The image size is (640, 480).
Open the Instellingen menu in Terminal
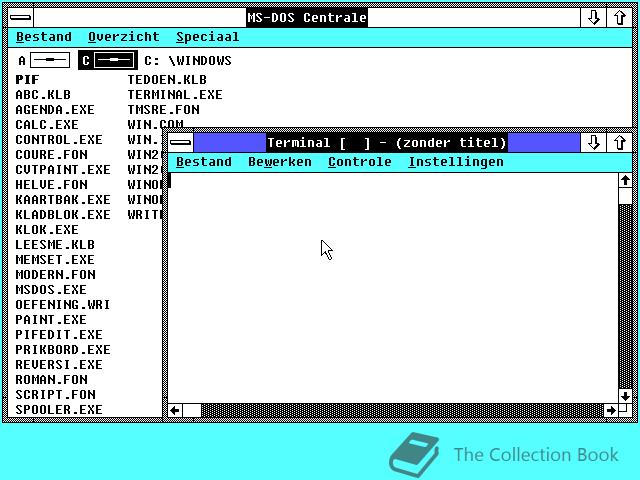[456, 162]
